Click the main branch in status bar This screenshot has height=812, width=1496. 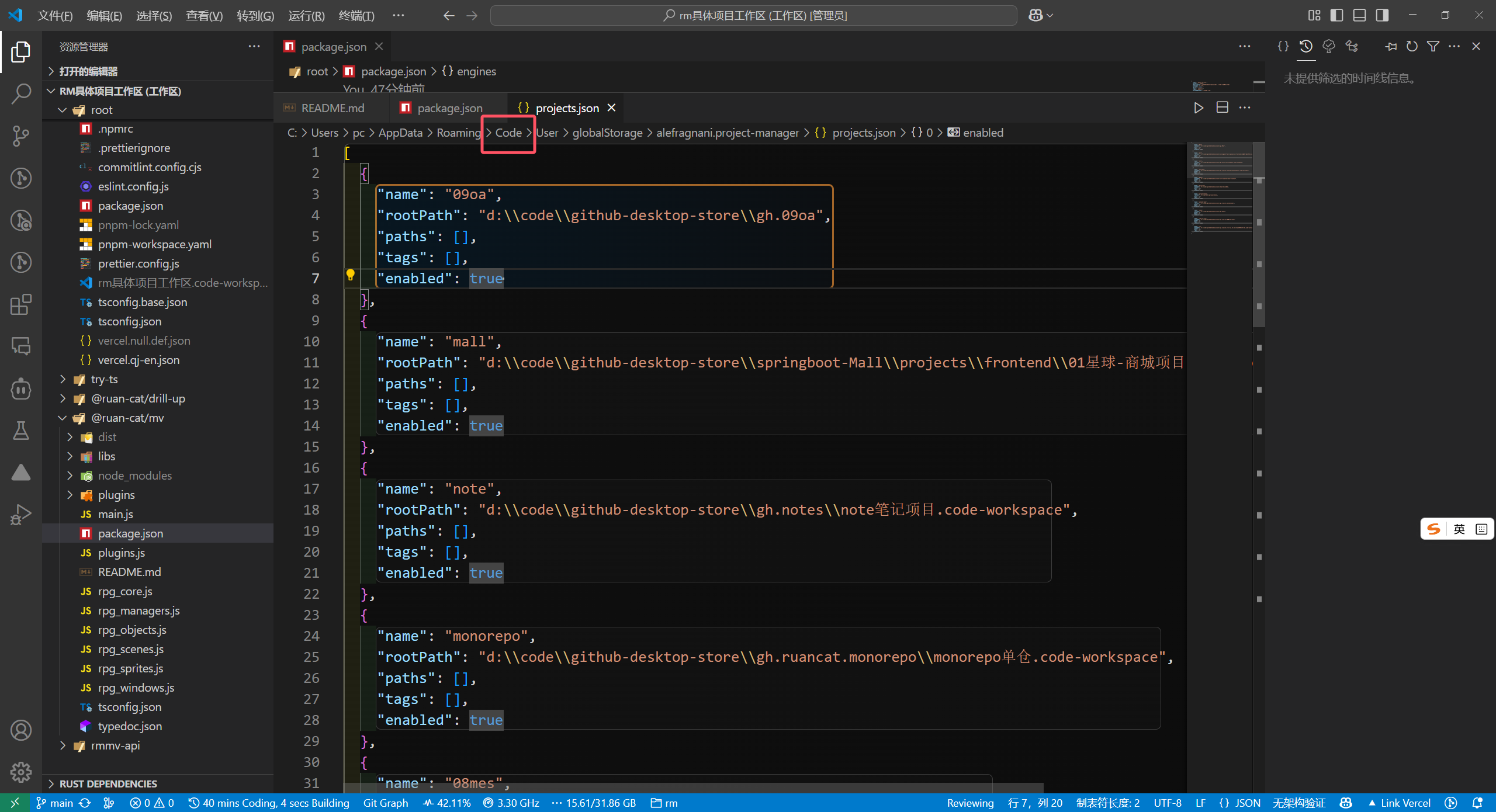point(55,803)
